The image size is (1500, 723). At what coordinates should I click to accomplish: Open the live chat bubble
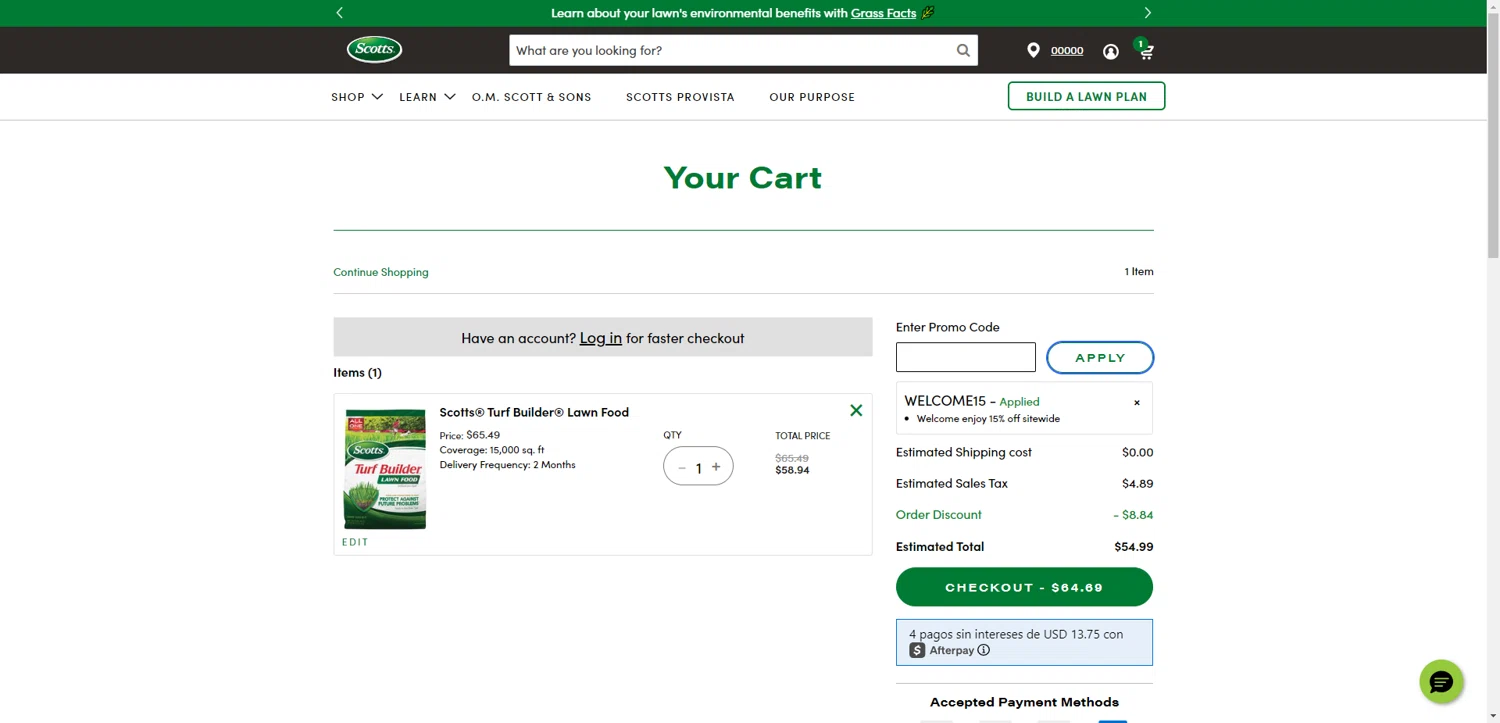coord(1441,682)
